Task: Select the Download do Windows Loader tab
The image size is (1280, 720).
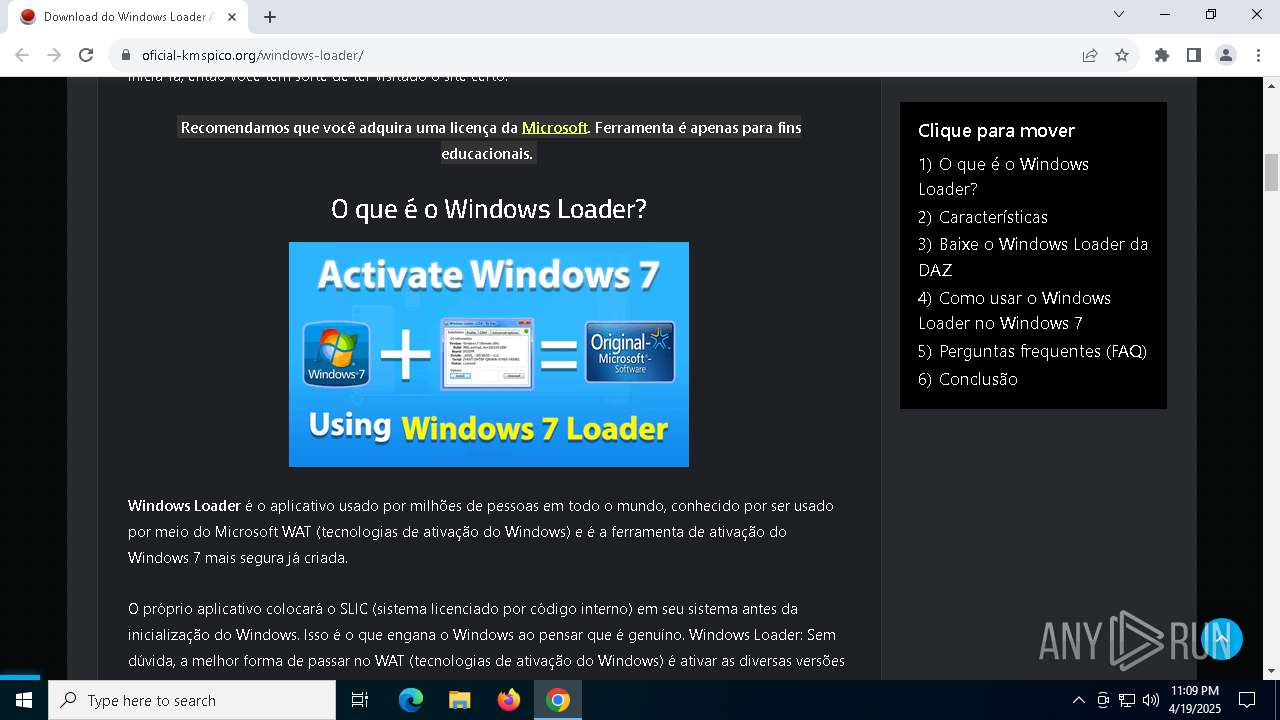Action: click(x=128, y=17)
